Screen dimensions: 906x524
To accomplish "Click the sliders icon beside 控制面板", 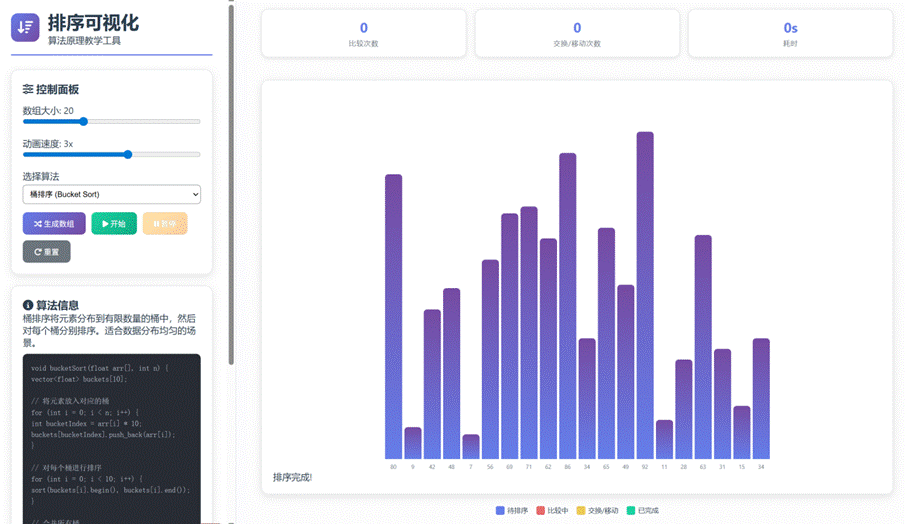I will click(x=28, y=89).
